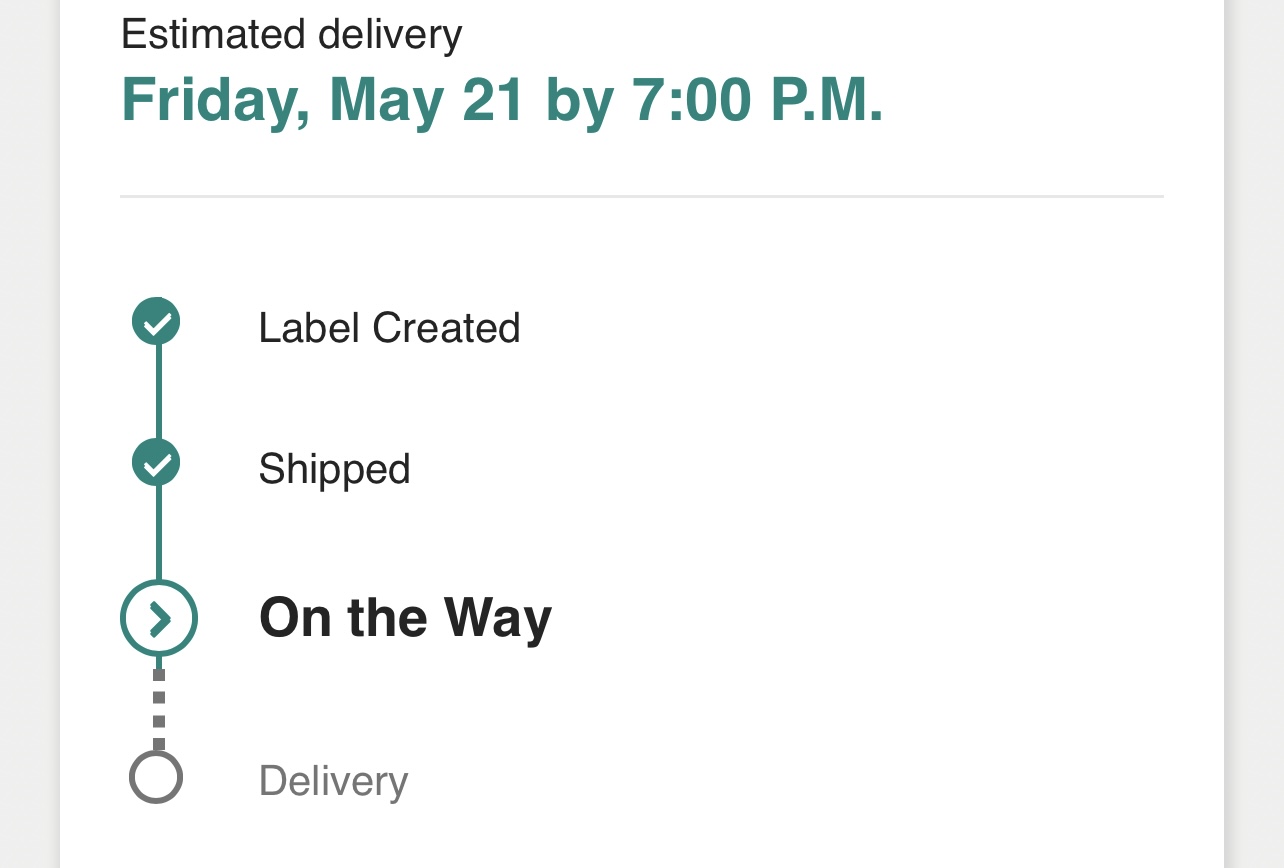Click progress line between Label Created and Shipped
The width and height of the screenshot is (1284, 868).
[x=159, y=392]
